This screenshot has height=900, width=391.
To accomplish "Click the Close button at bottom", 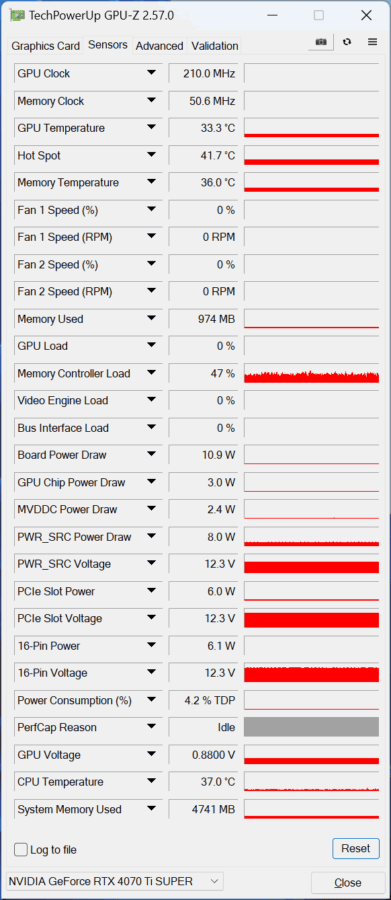I will tap(347, 882).
